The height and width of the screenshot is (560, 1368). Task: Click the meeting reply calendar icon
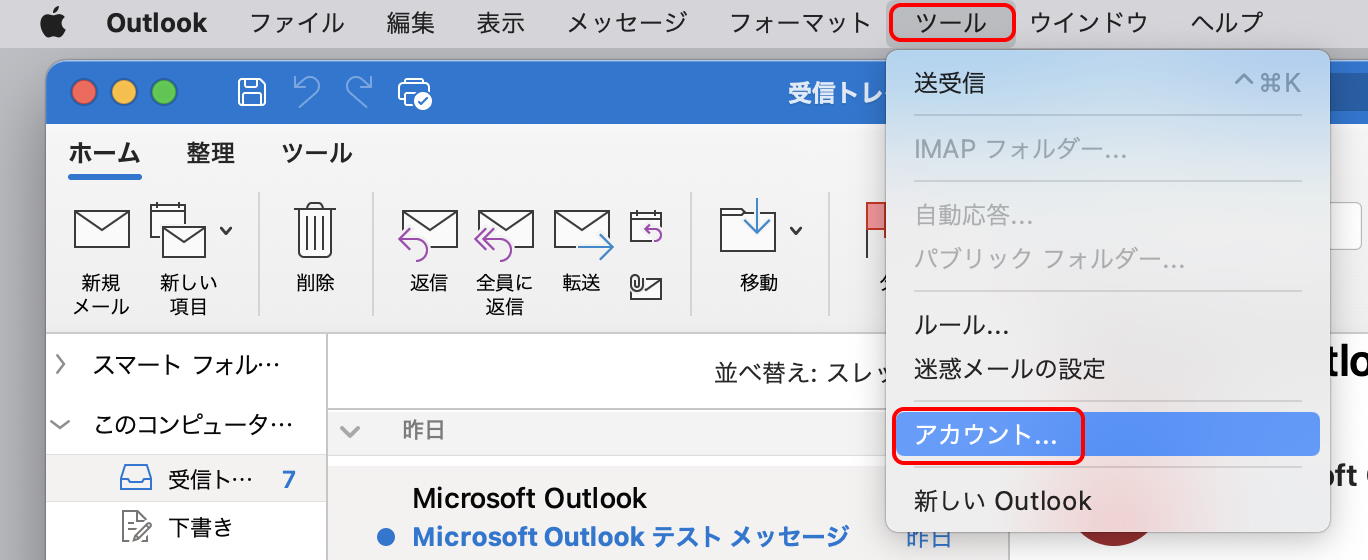click(x=646, y=227)
